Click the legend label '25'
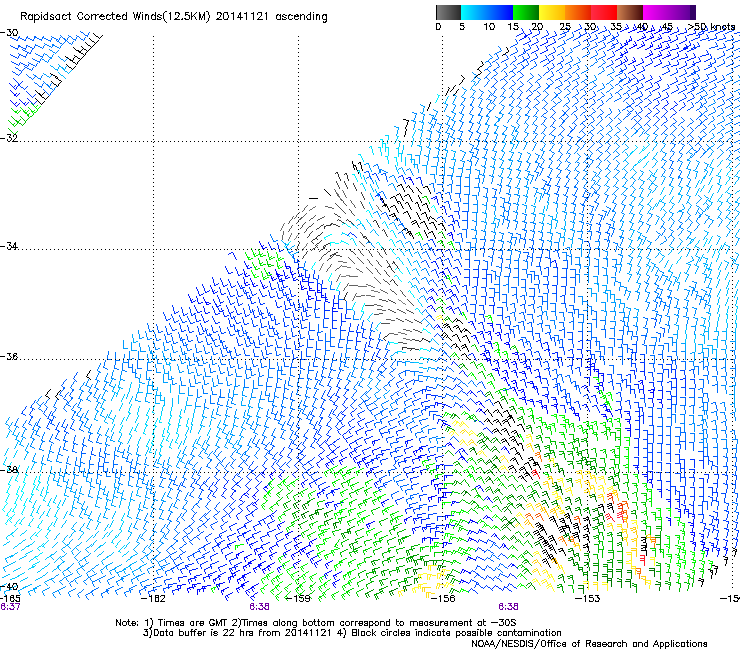Screen dimensions: 740x650 pos(565,27)
